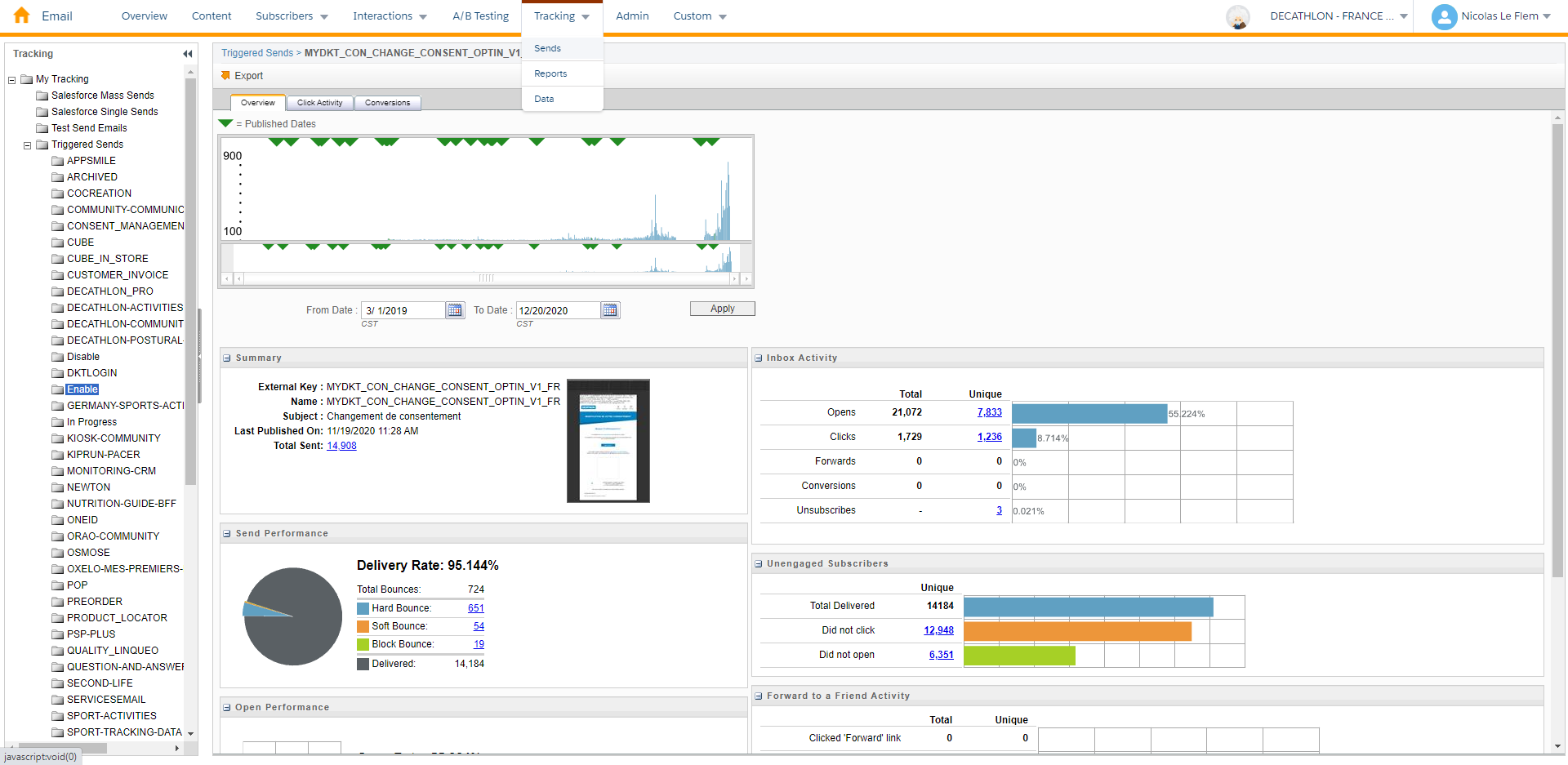Open the Admin menu item
Image resolution: width=1568 pixels, height=765 pixels.
[x=632, y=16]
